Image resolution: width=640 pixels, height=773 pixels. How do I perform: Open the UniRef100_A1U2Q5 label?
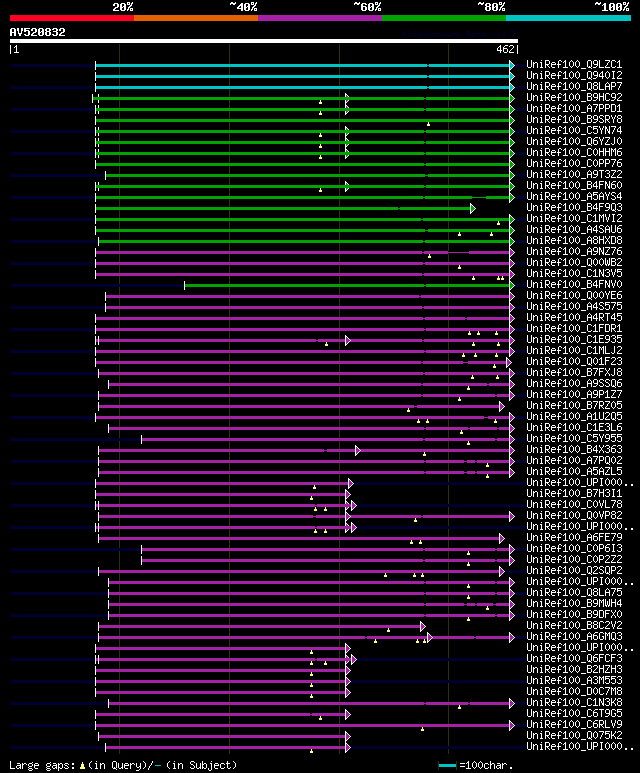tap(574, 417)
